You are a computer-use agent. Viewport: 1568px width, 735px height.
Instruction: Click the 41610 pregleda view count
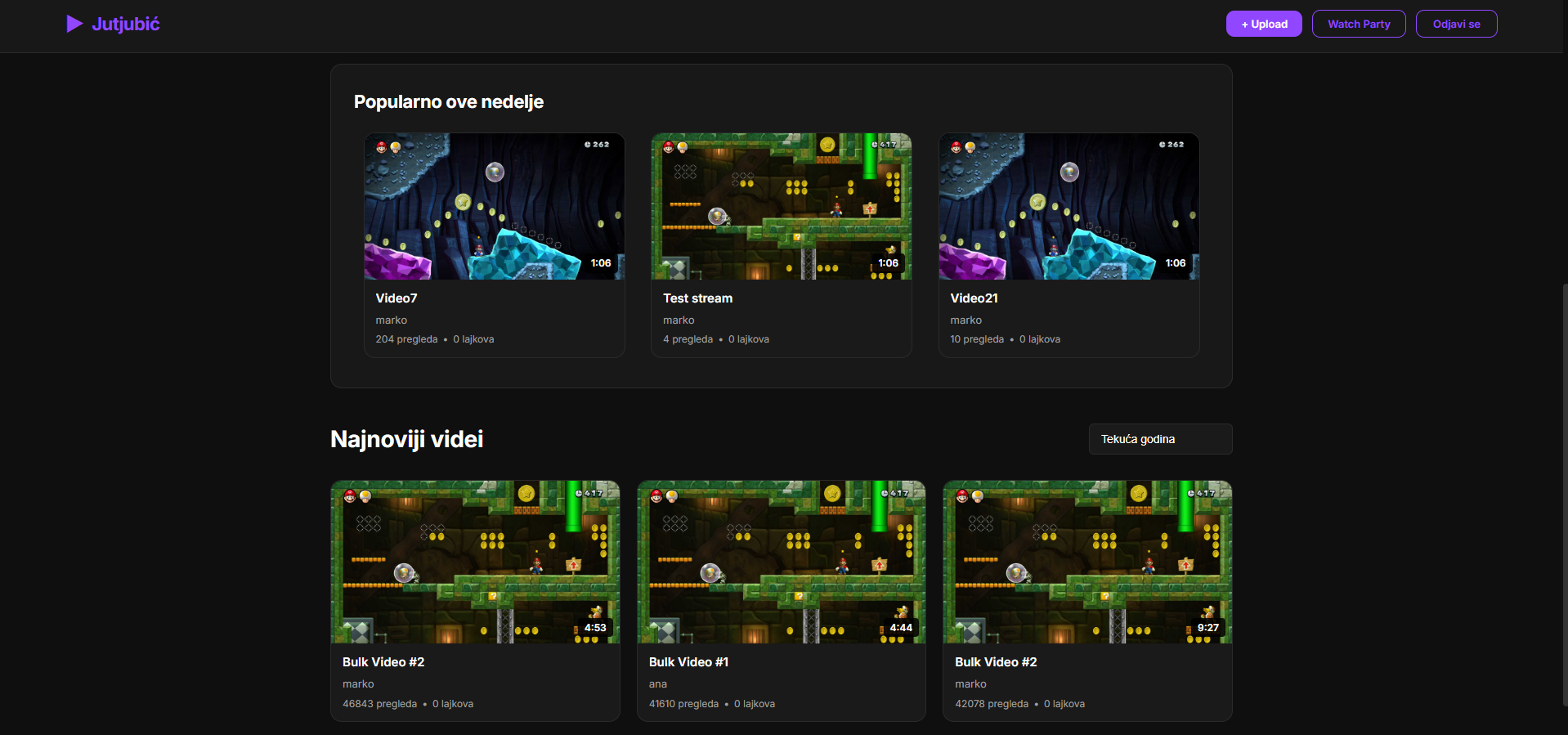(x=683, y=704)
